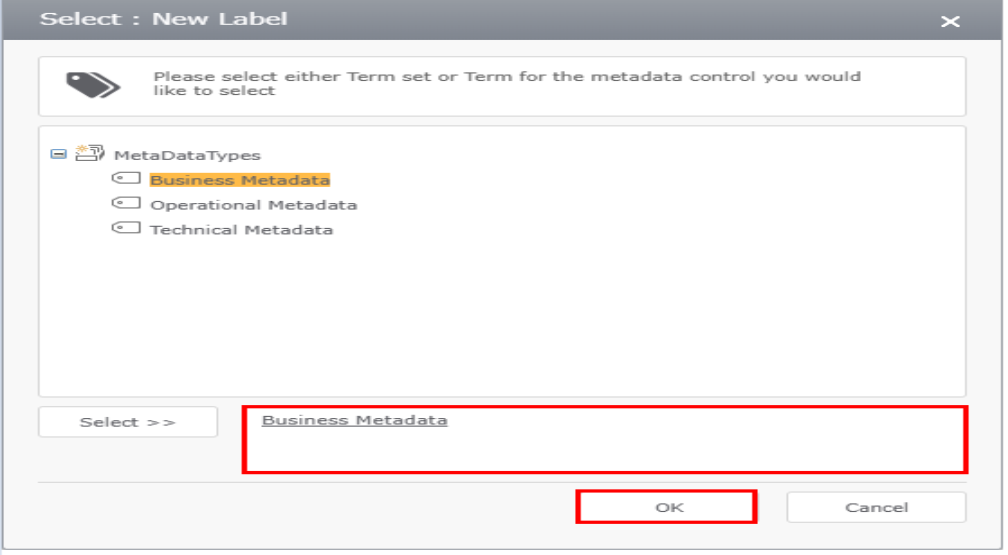
Task: Click the Technical Metadata tag icon
Action: [x=126, y=228]
